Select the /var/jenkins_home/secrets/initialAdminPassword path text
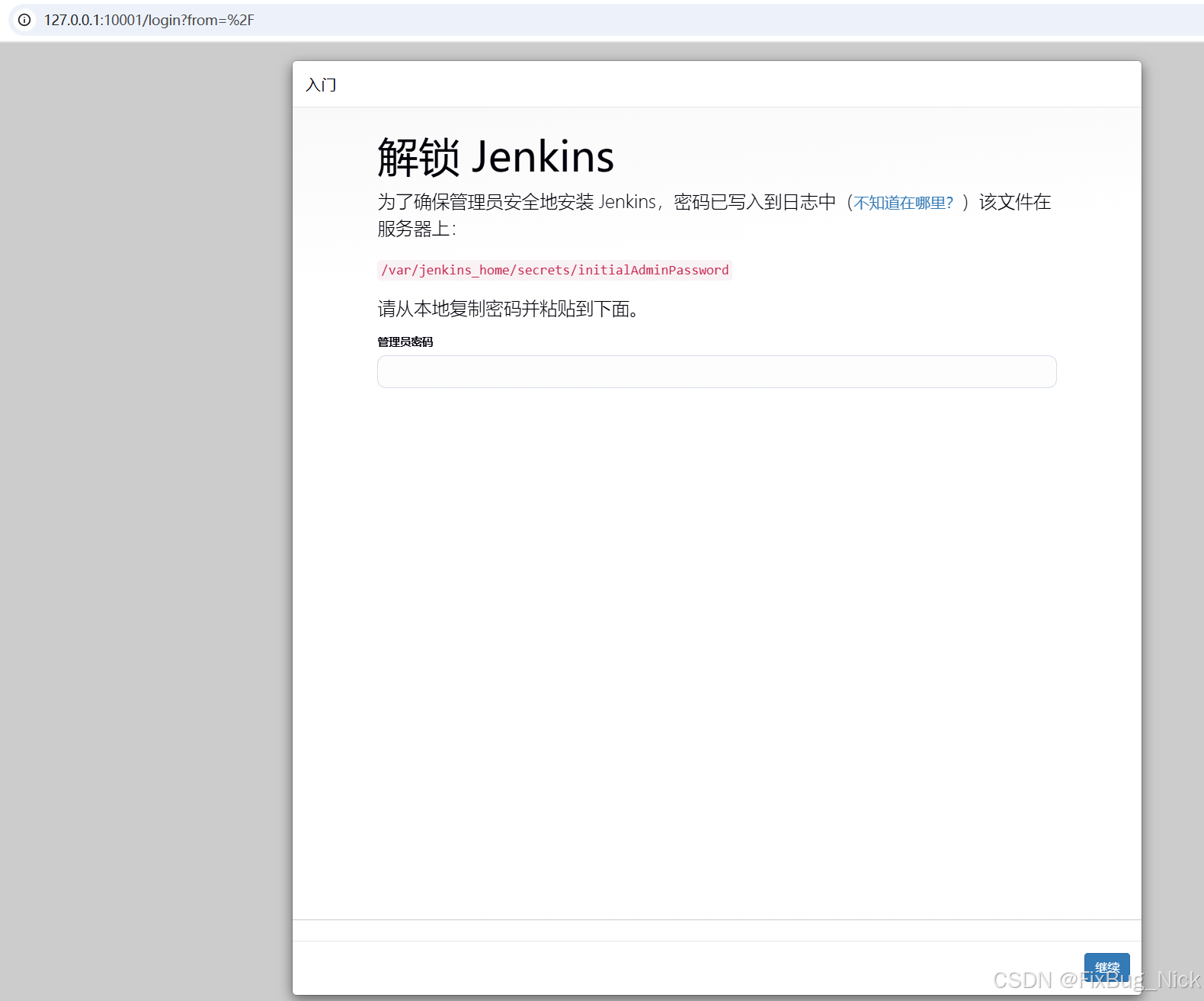This screenshot has width=1204, height=1001. 555,270
